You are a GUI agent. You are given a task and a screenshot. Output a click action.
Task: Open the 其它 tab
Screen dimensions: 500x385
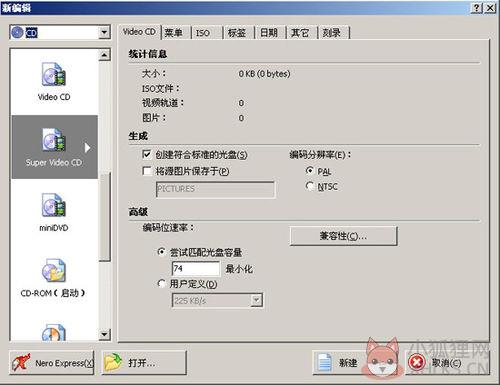coord(300,33)
